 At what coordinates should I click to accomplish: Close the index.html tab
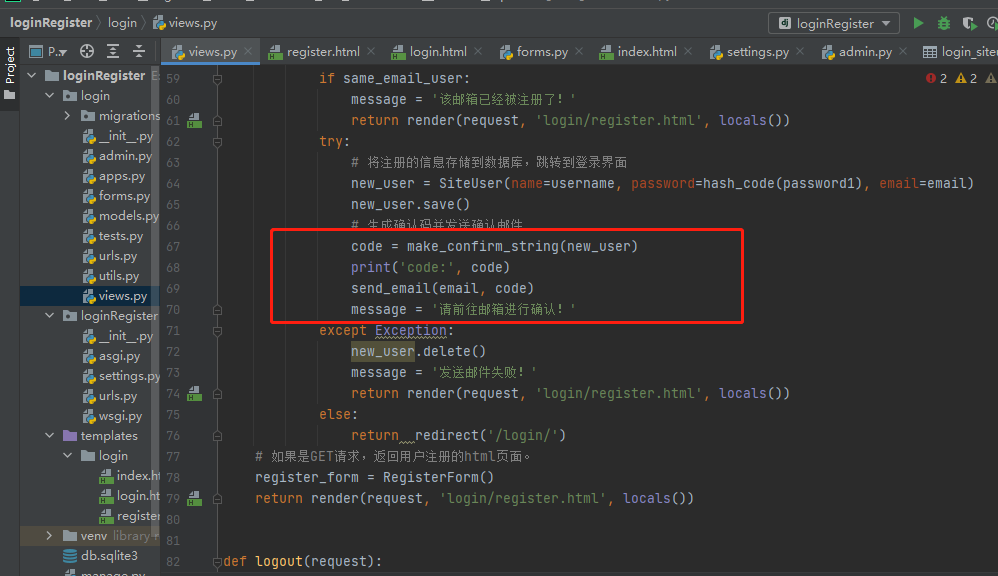pos(688,52)
